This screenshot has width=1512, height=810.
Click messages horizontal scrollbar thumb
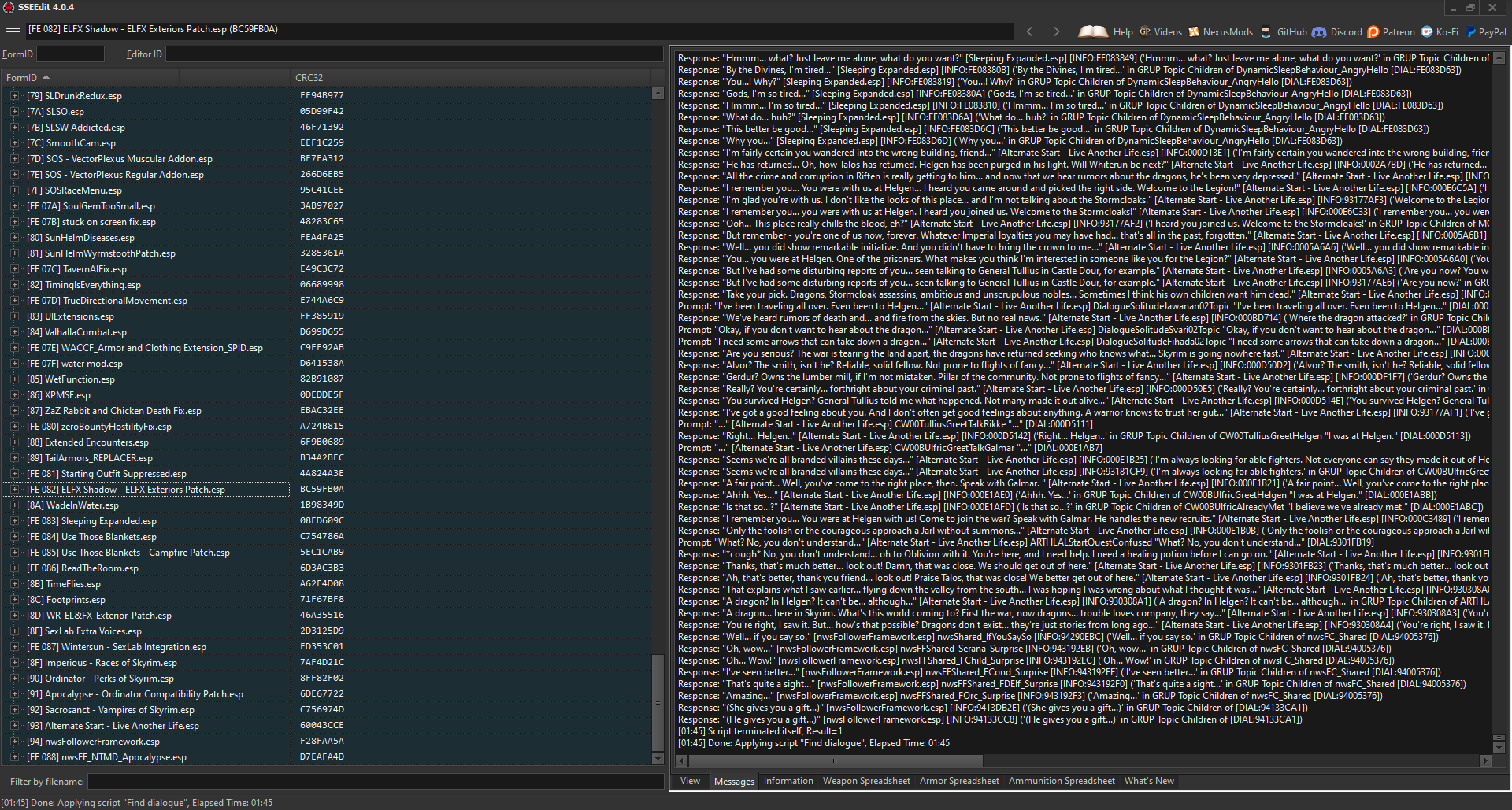coord(836,761)
